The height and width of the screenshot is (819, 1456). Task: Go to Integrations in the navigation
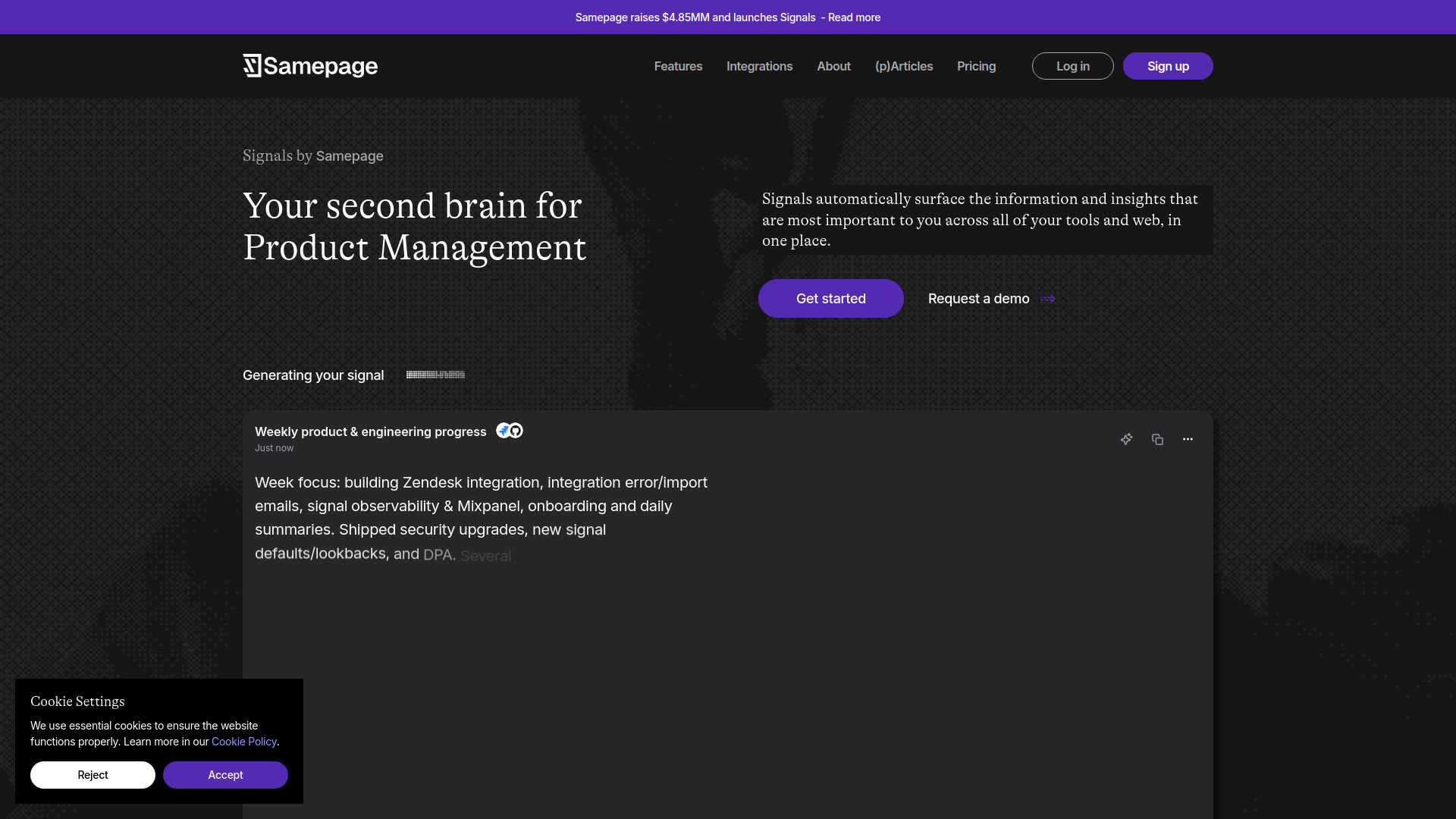[759, 66]
